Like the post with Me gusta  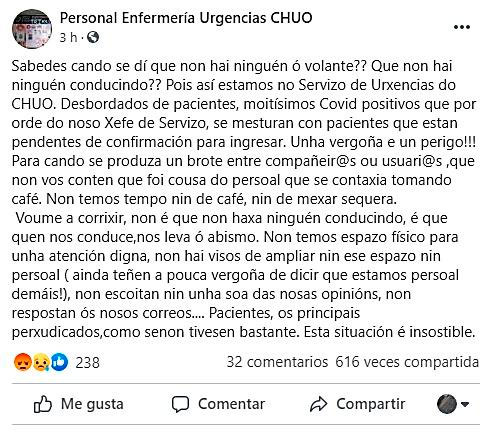(x=79, y=404)
